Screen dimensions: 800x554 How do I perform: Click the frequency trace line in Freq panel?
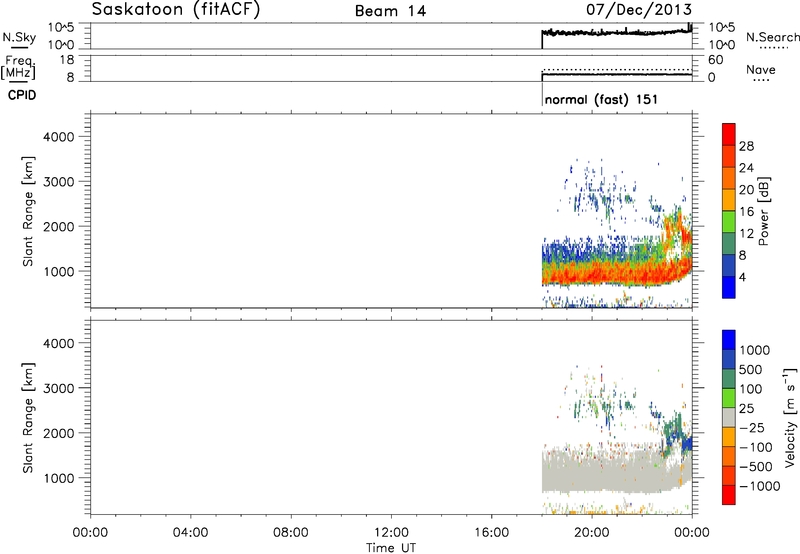pos(616,74)
